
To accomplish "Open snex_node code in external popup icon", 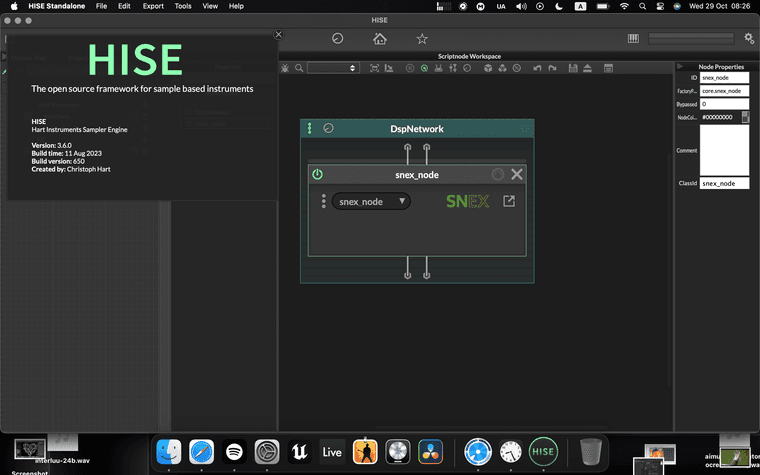I will 508,201.
